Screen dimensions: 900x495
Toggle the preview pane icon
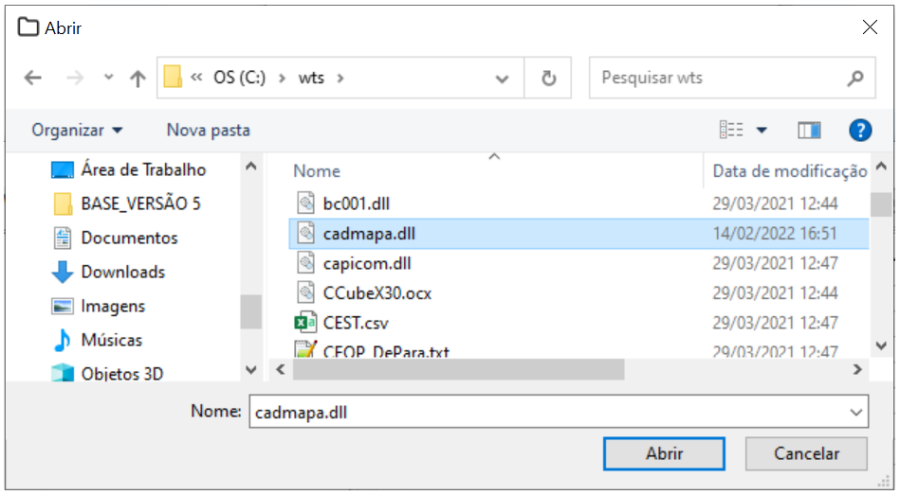coord(809,130)
